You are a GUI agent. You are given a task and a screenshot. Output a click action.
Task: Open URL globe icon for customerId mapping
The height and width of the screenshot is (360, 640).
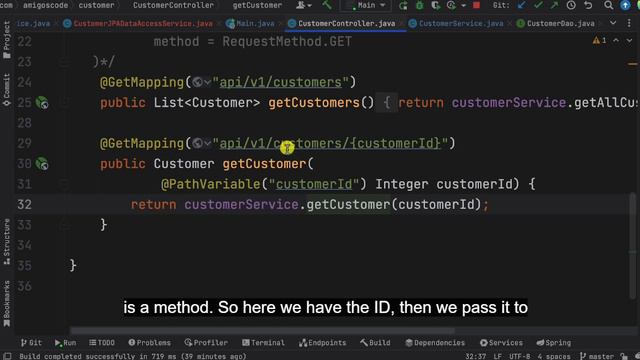pos(198,143)
